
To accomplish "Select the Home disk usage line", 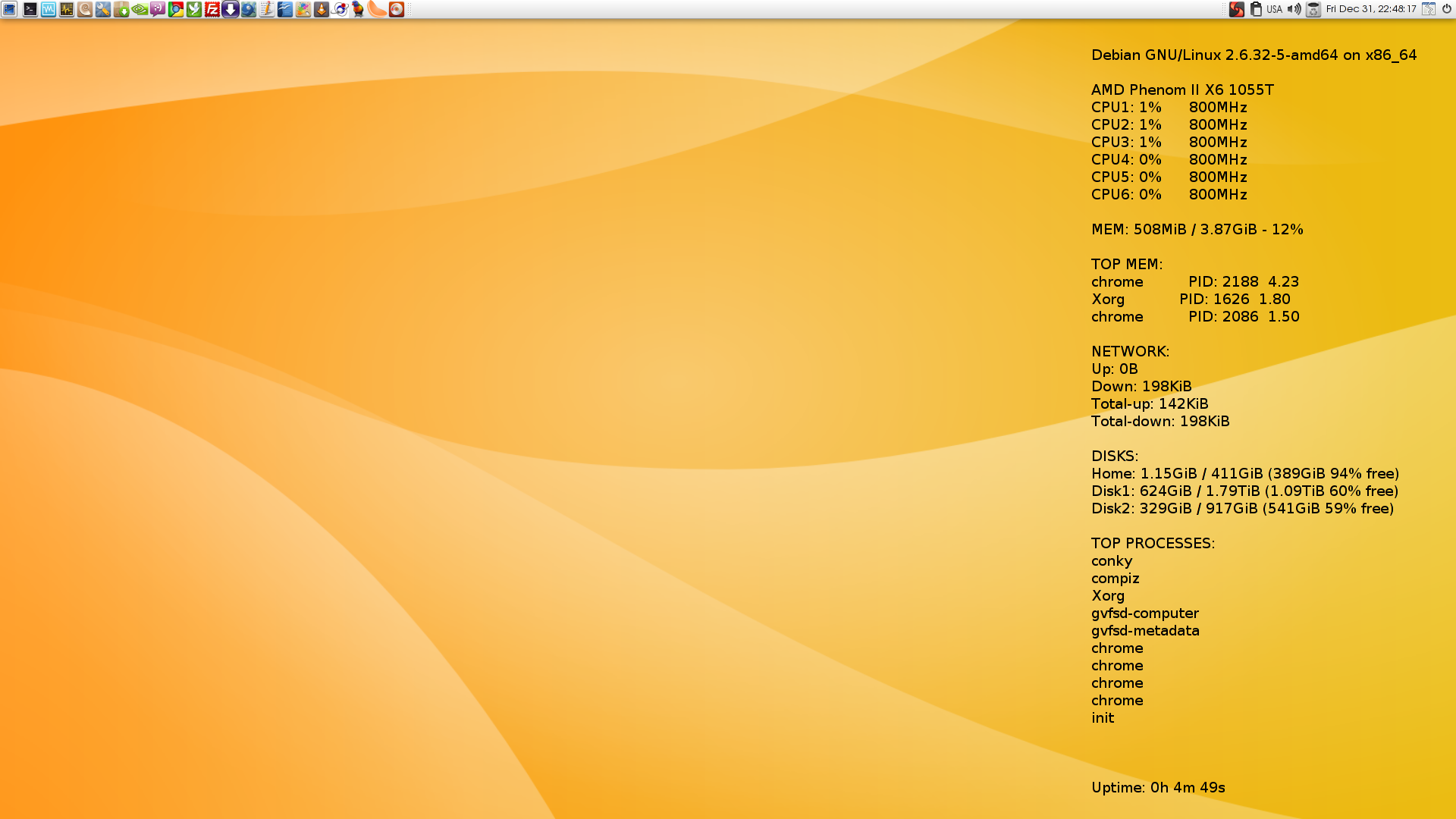I will pos(1245,474).
